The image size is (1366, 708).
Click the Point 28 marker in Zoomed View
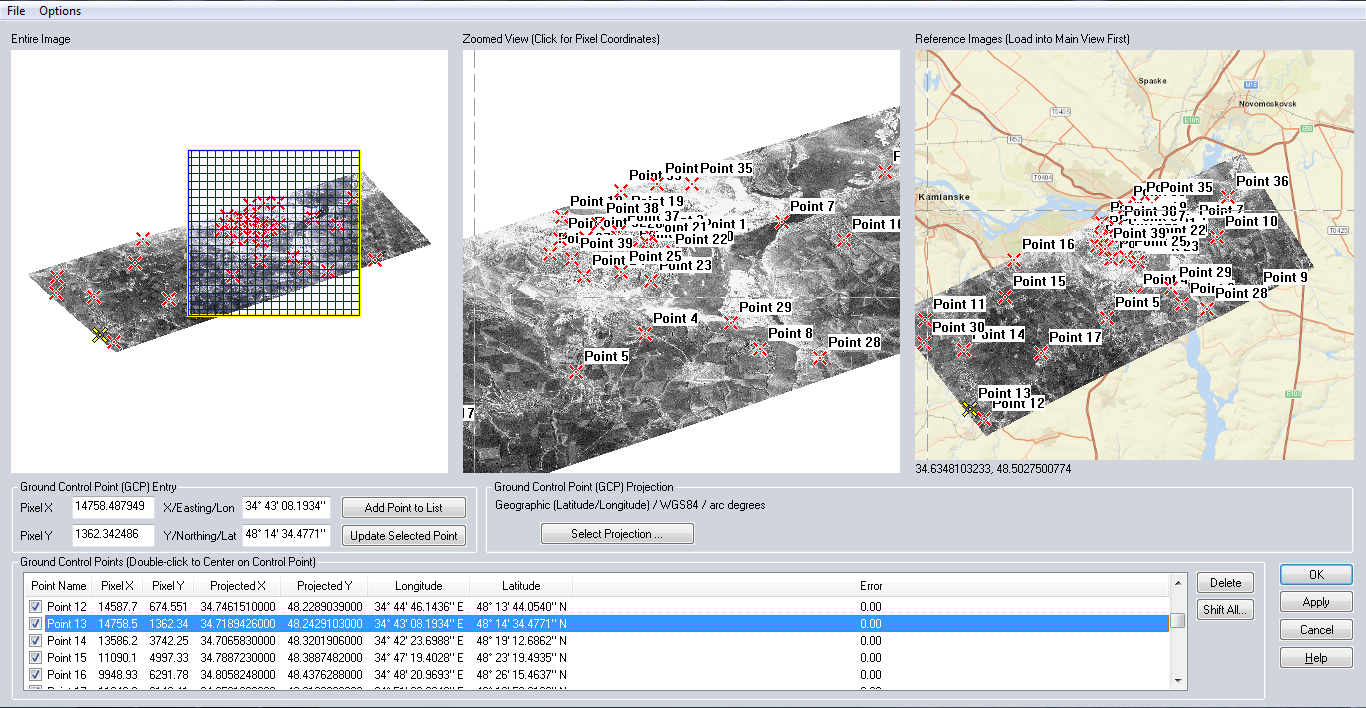(x=820, y=357)
